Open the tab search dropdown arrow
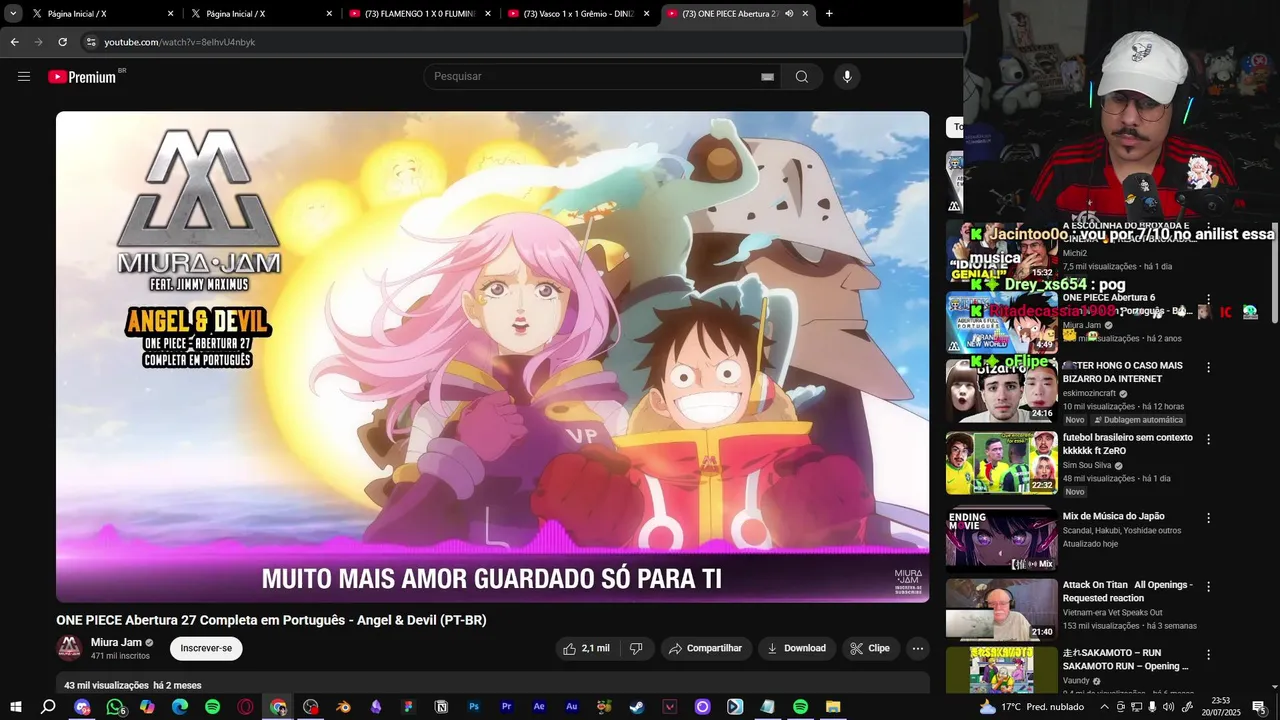 (13, 14)
